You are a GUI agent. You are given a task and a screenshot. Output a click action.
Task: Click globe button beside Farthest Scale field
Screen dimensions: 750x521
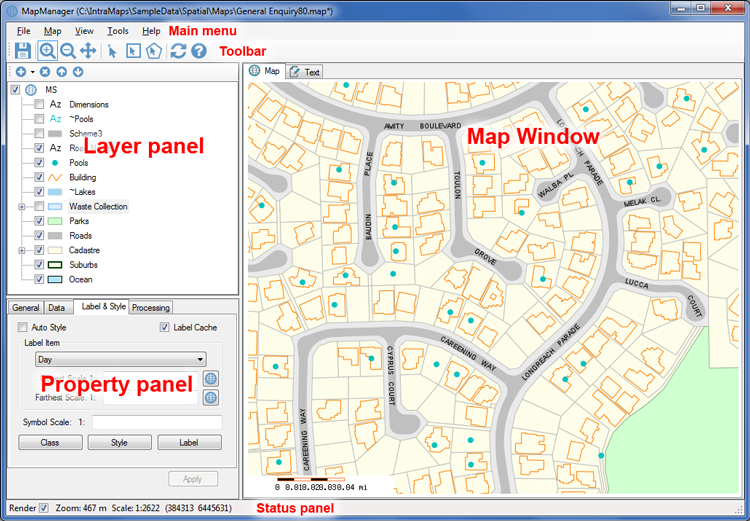211,398
